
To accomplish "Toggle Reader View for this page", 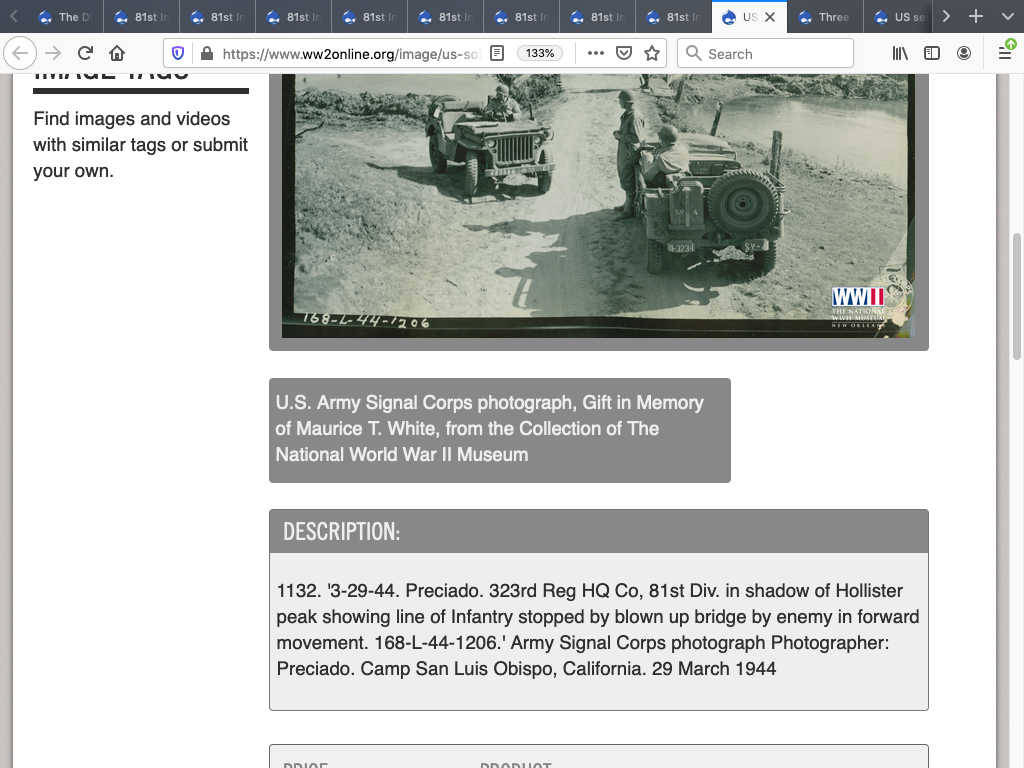I will [x=497, y=53].
